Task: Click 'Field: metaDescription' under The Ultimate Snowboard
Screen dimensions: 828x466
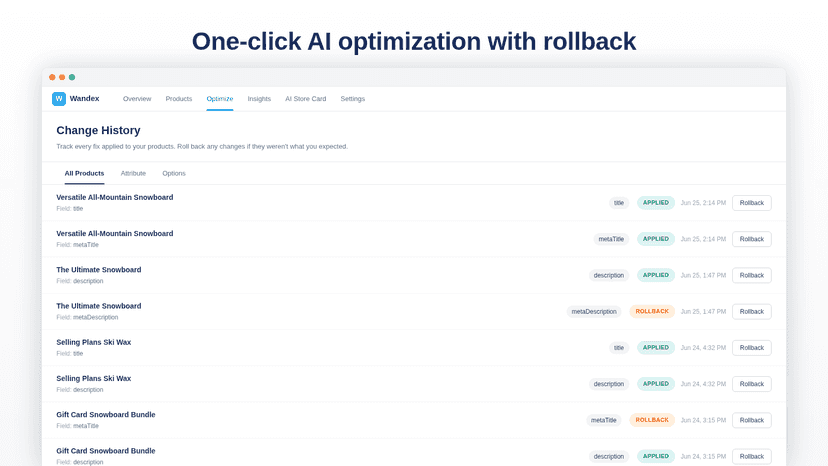Action: 87,318
